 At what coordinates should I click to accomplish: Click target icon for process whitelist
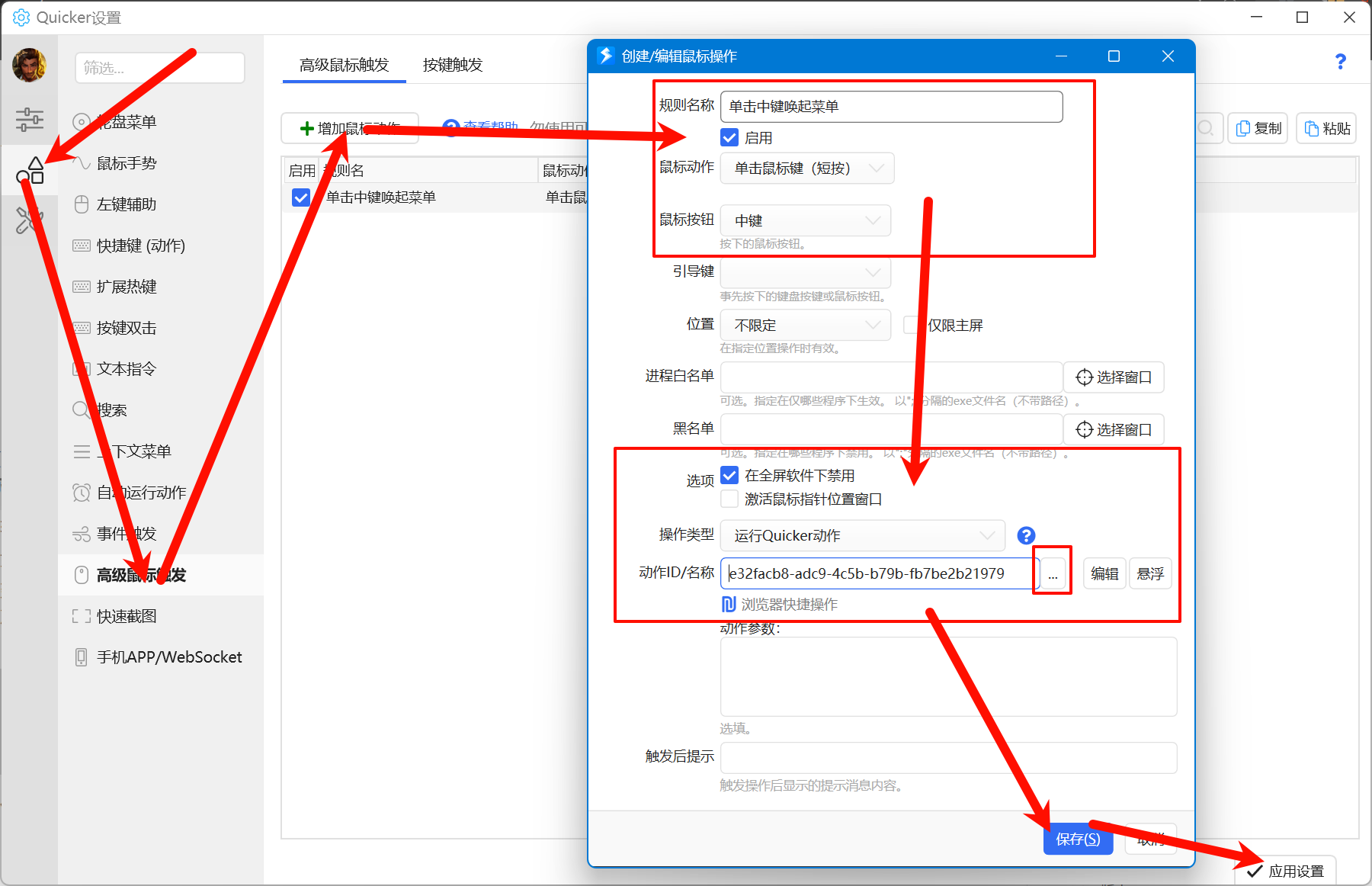[1084, 377]
